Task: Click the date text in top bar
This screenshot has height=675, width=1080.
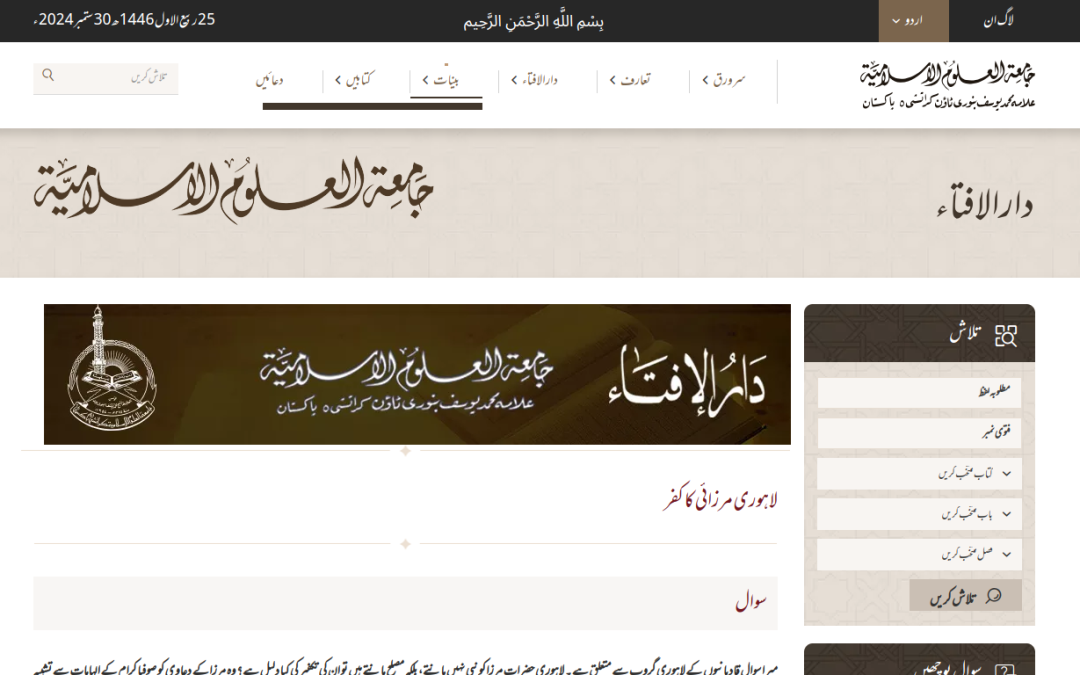Action: (124, 20)
